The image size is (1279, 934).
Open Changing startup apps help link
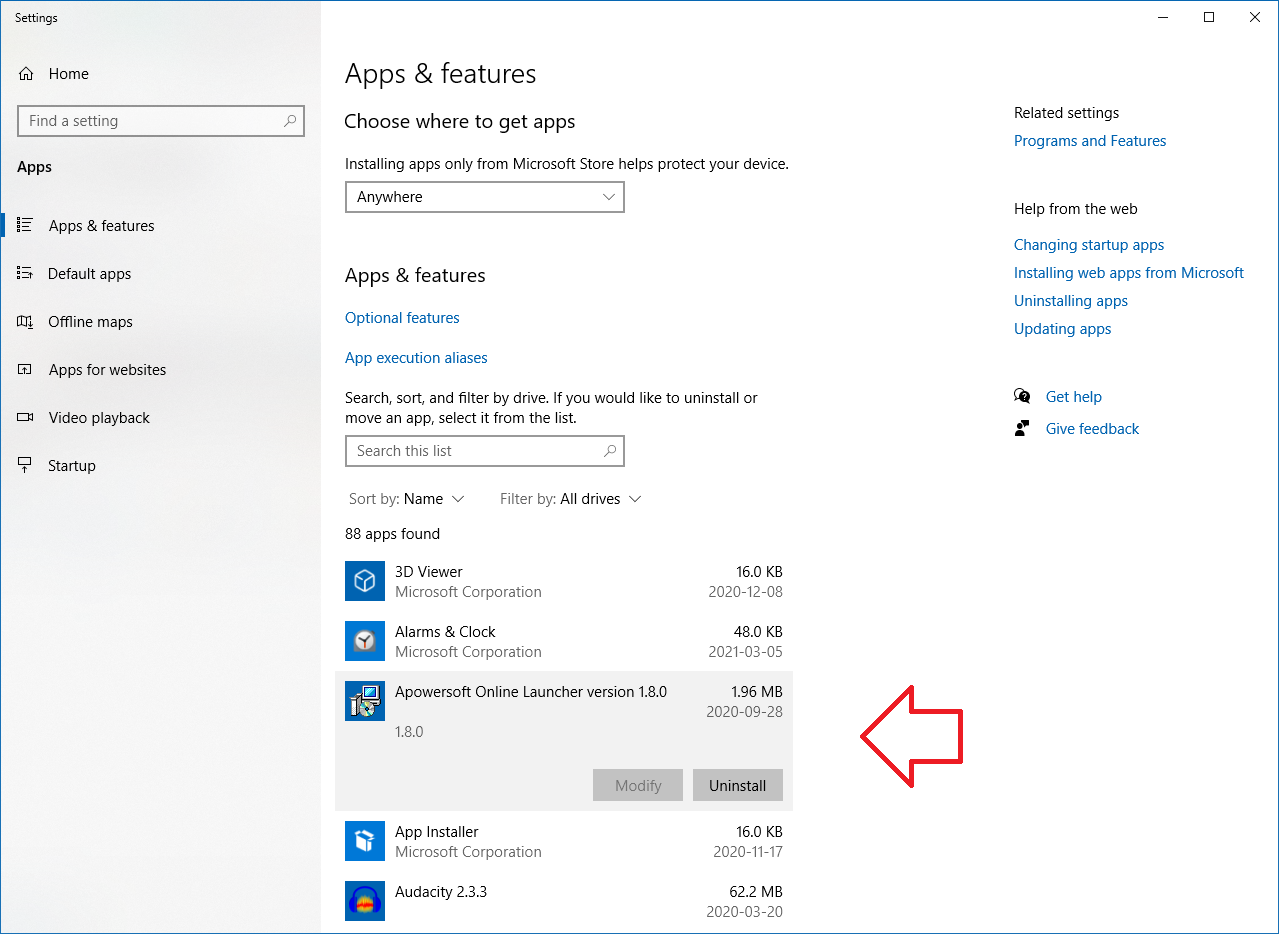coord(1089,245)
